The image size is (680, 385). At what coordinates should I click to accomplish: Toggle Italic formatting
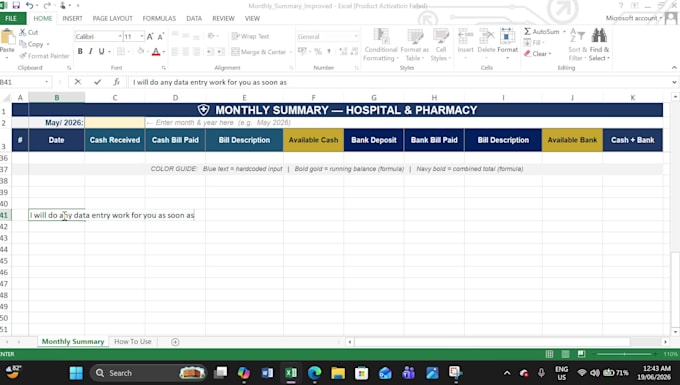coord(91,52)
